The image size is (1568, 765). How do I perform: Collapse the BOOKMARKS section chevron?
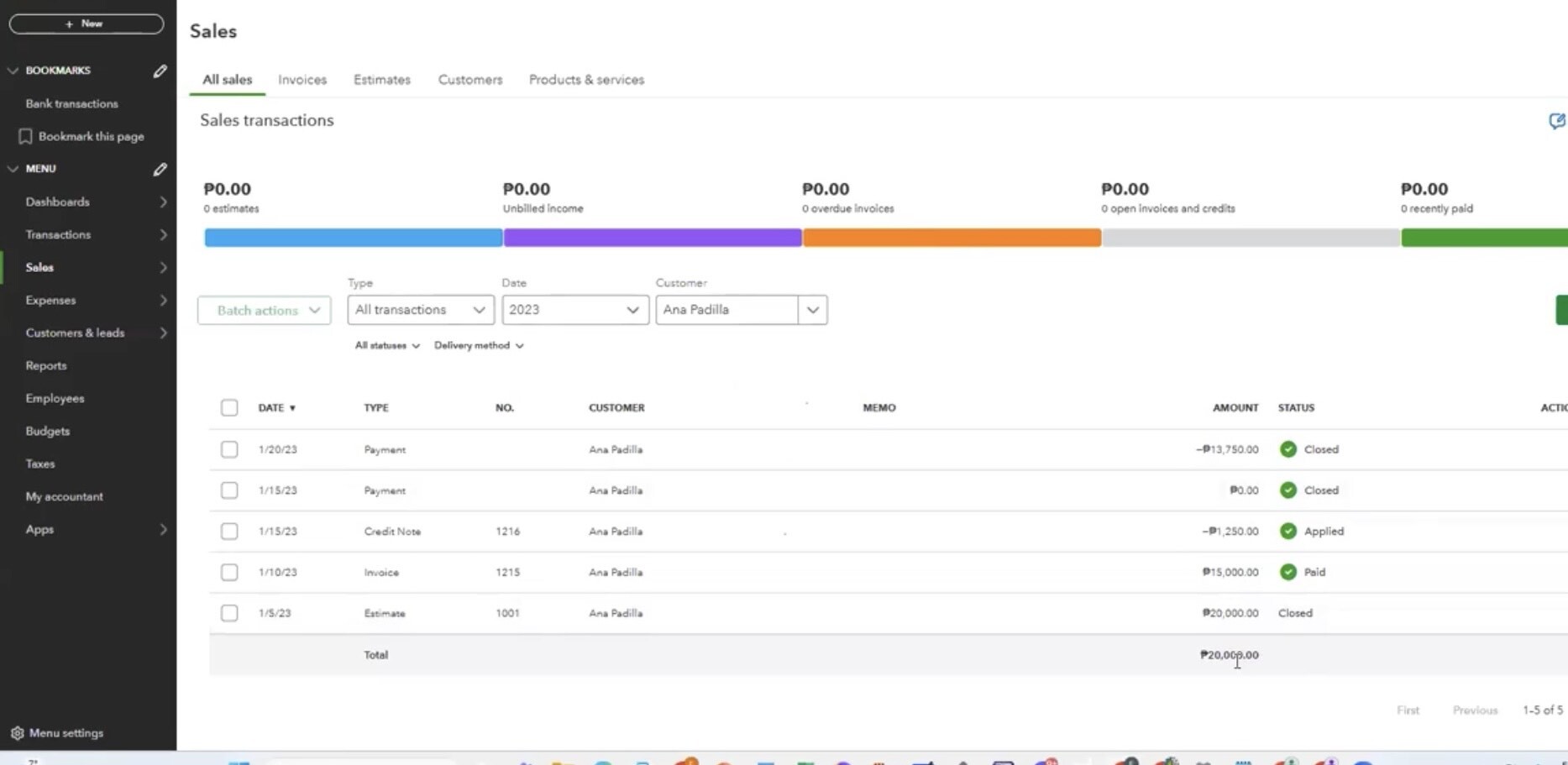click(13, 71)
